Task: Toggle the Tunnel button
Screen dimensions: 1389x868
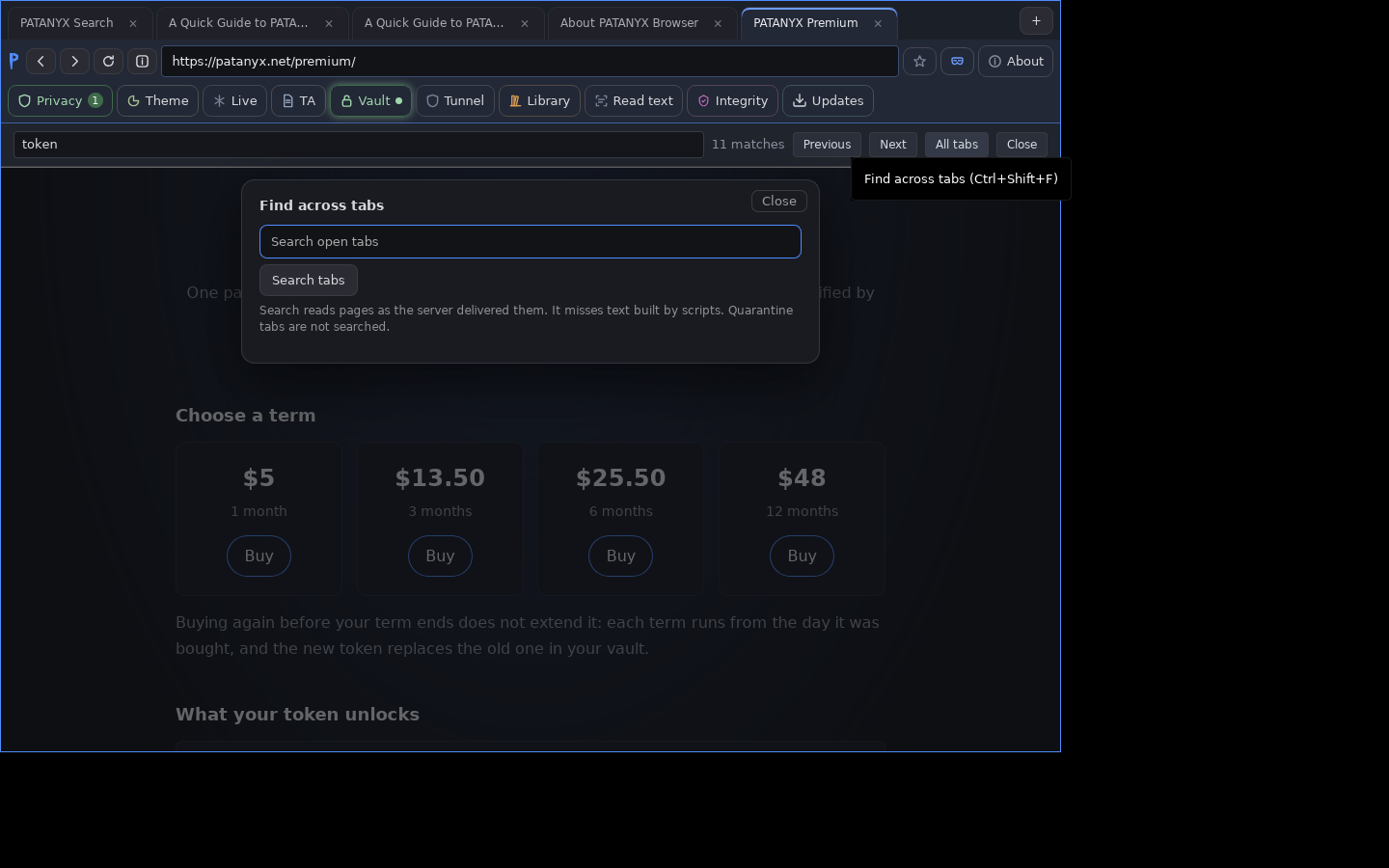Action: [455, 100]
